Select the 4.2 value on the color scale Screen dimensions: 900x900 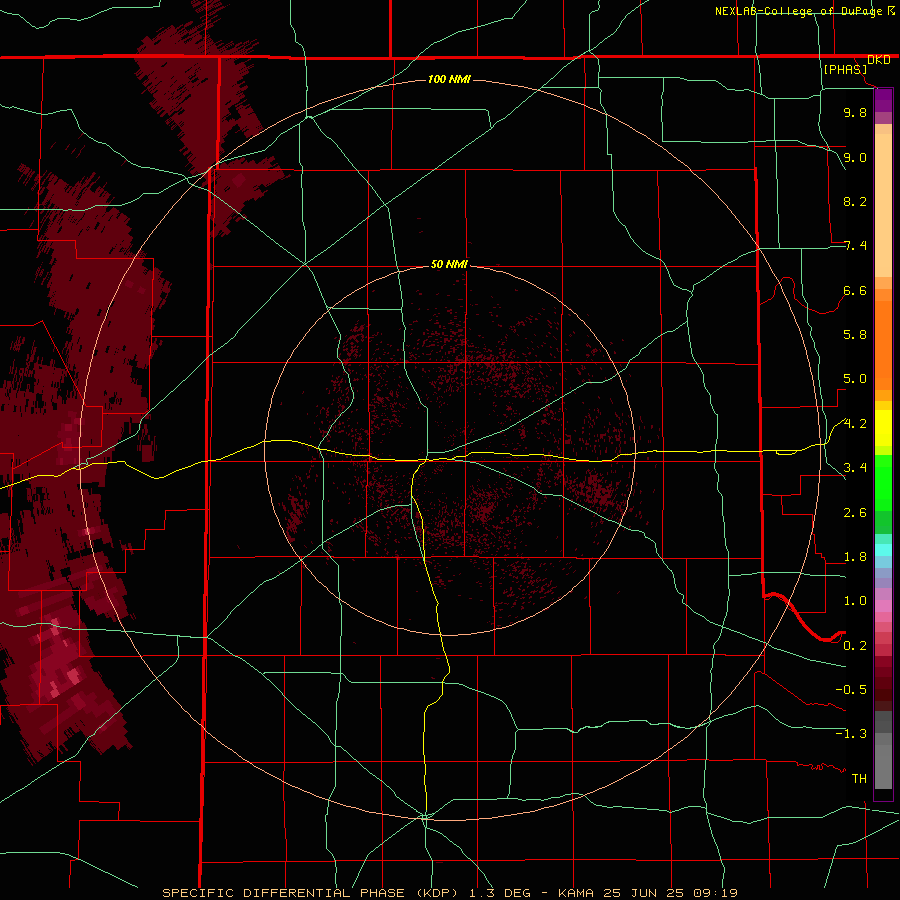click(x=855, y=424)
